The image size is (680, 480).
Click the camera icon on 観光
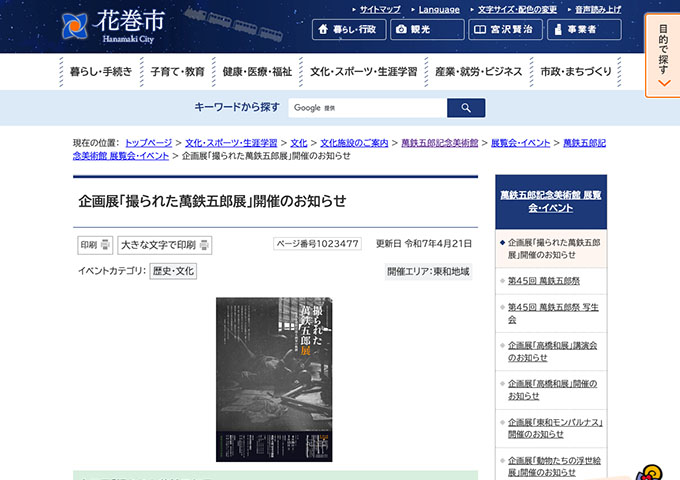pyautogui.click(x=402, y=29)
